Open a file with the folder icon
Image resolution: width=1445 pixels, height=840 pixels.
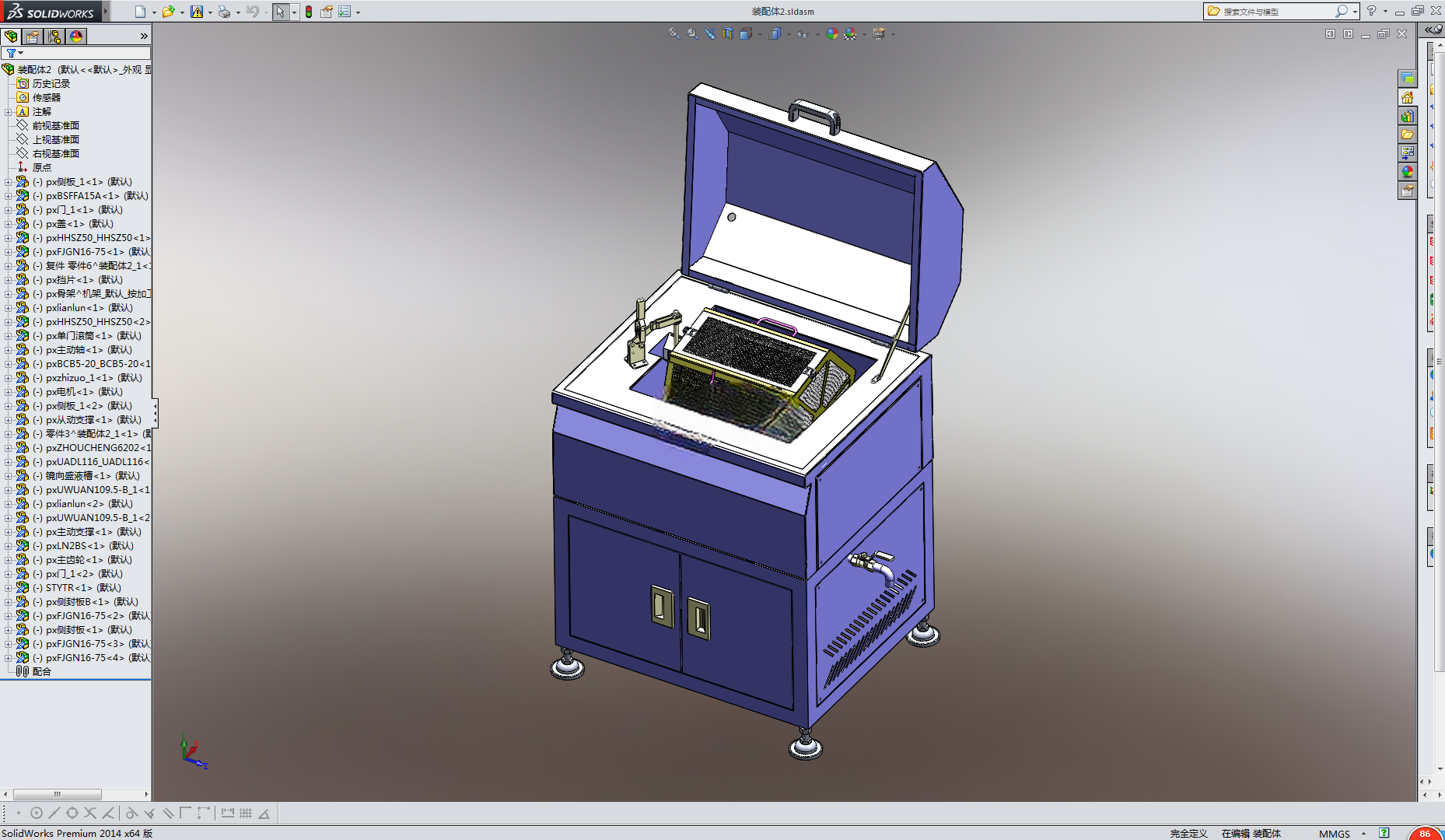[x=168, y=12]
